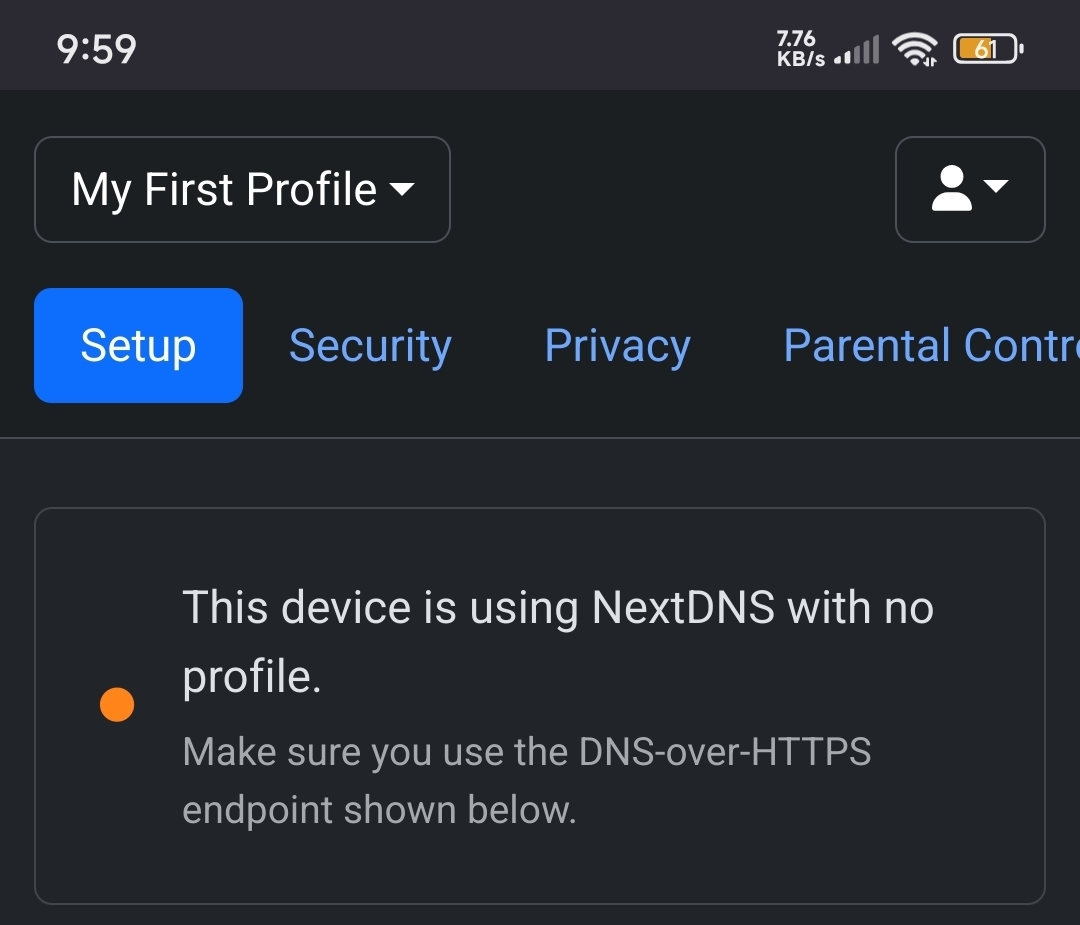1080x925 pixels.
Task: Click the NextDNS status card
Action: pyautogui.click(x=540, y=706)
